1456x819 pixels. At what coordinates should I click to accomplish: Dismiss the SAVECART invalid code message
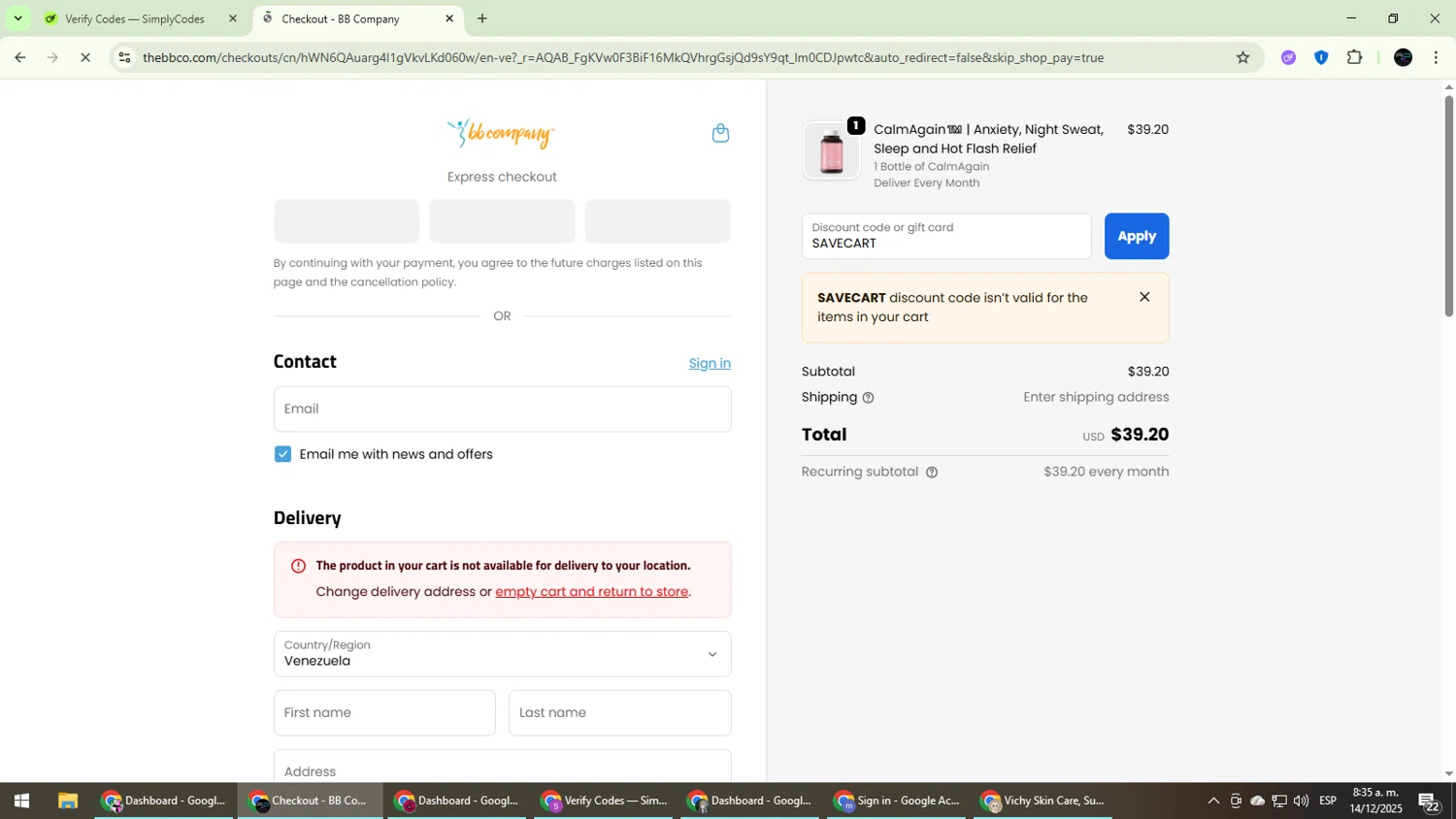coord(1144,297)
